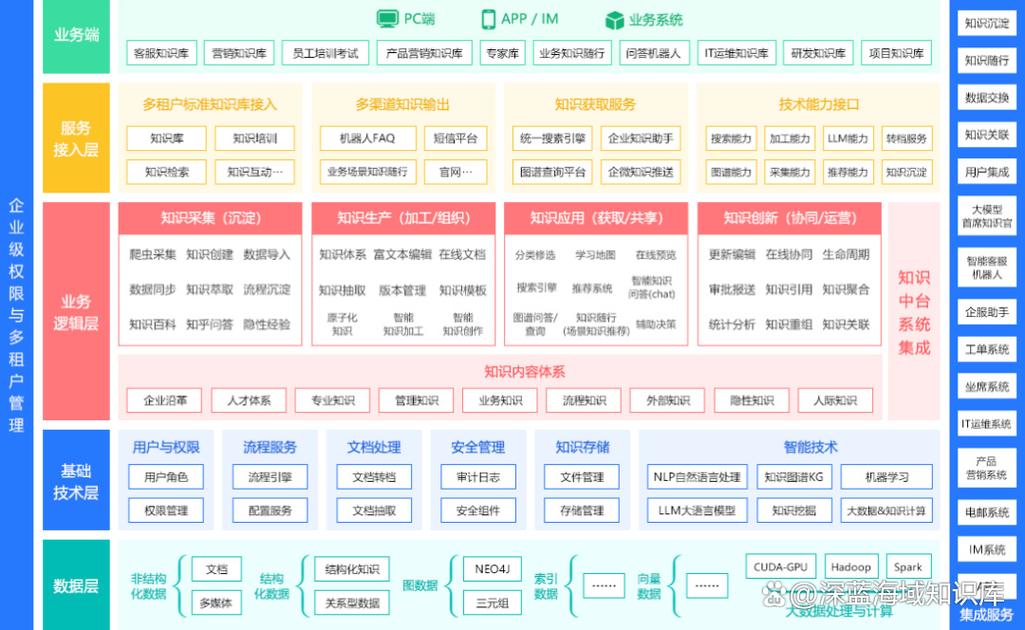This screenshot has width=1025, height=630.
Task: Click 数据交换 in the right sidebar
Action: (986, 98)
